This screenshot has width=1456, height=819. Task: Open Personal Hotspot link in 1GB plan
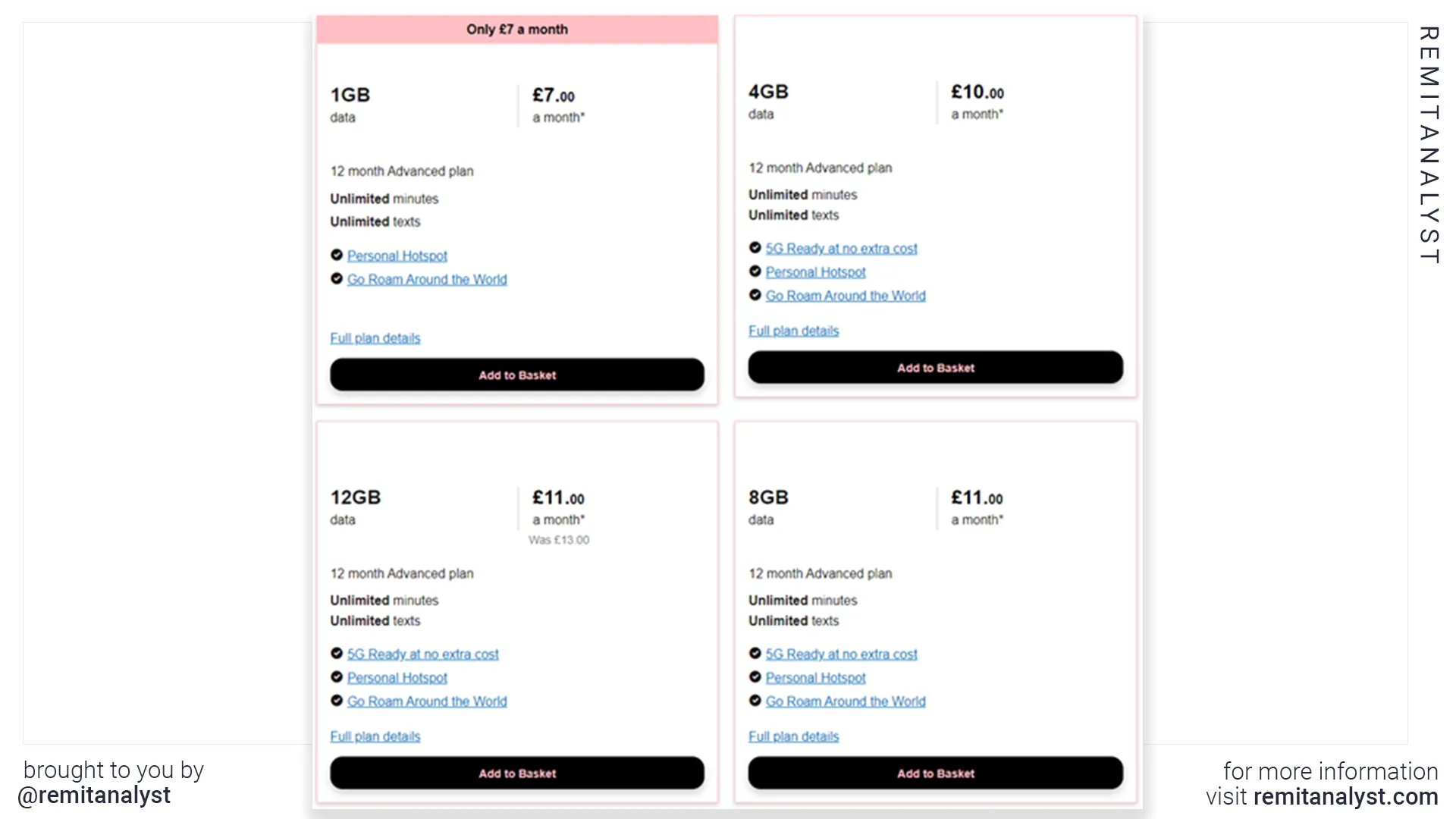click(397, 256)
